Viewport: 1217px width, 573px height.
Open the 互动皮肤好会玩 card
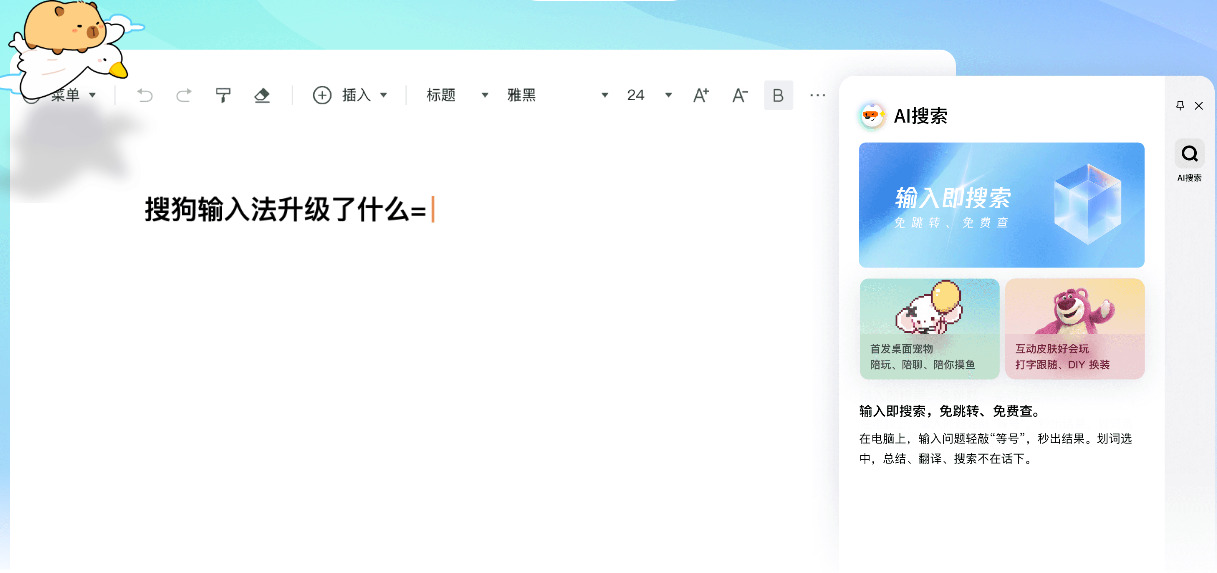pos(1075,329)
